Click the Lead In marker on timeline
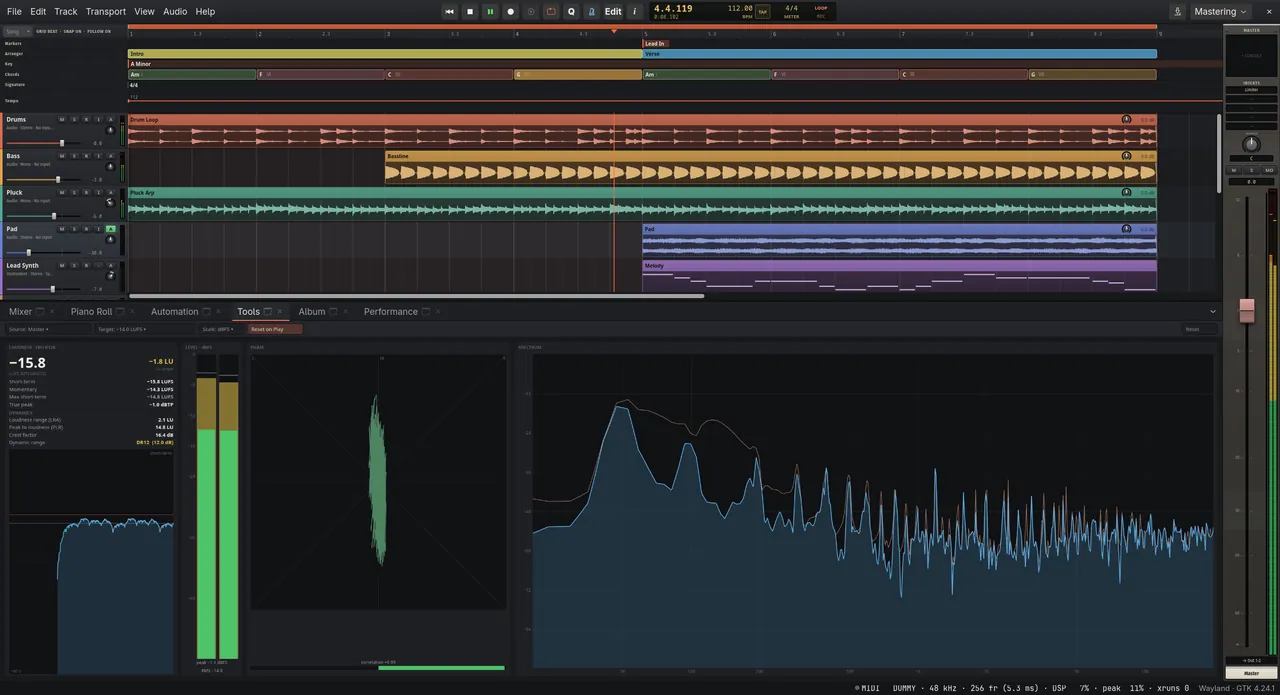Viewport: 1280px width, 695px height. coord(655,44)
